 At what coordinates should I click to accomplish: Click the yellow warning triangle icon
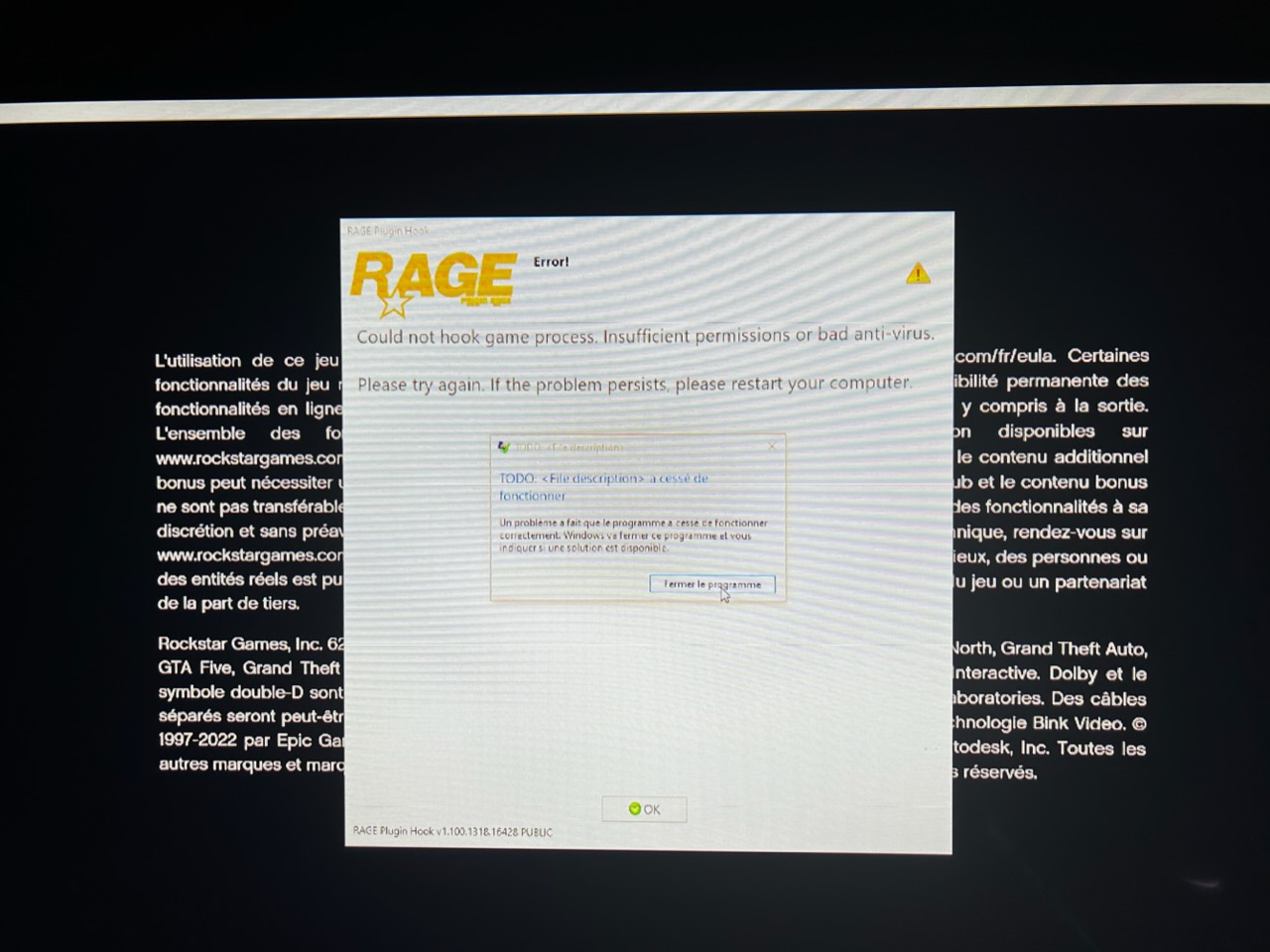(x=918, y=273)
